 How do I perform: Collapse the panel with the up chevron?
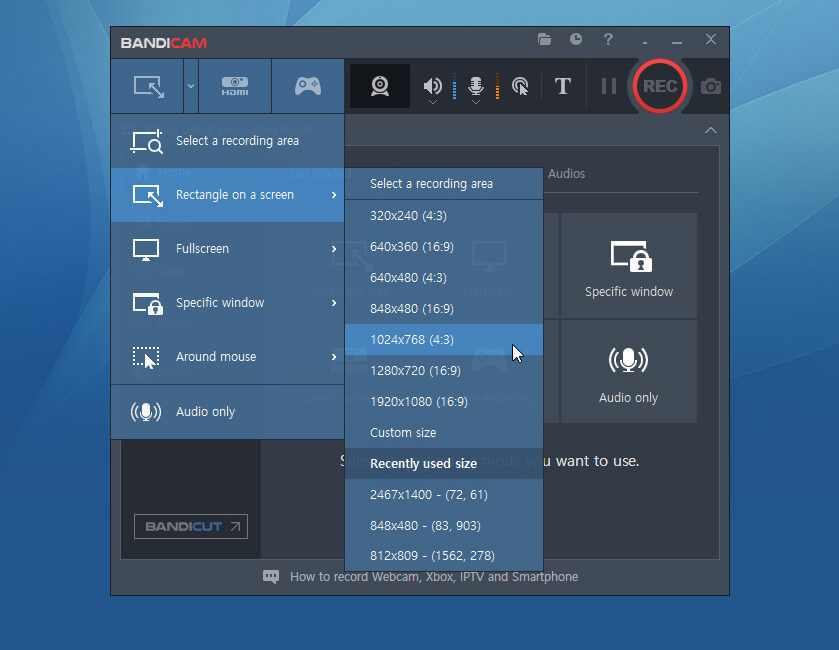point(711,130)
